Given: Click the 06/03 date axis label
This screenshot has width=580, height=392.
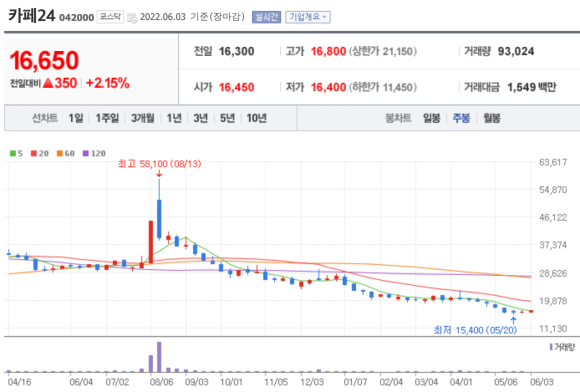Looking at the screenshot, I should click(x=542, y=382).
